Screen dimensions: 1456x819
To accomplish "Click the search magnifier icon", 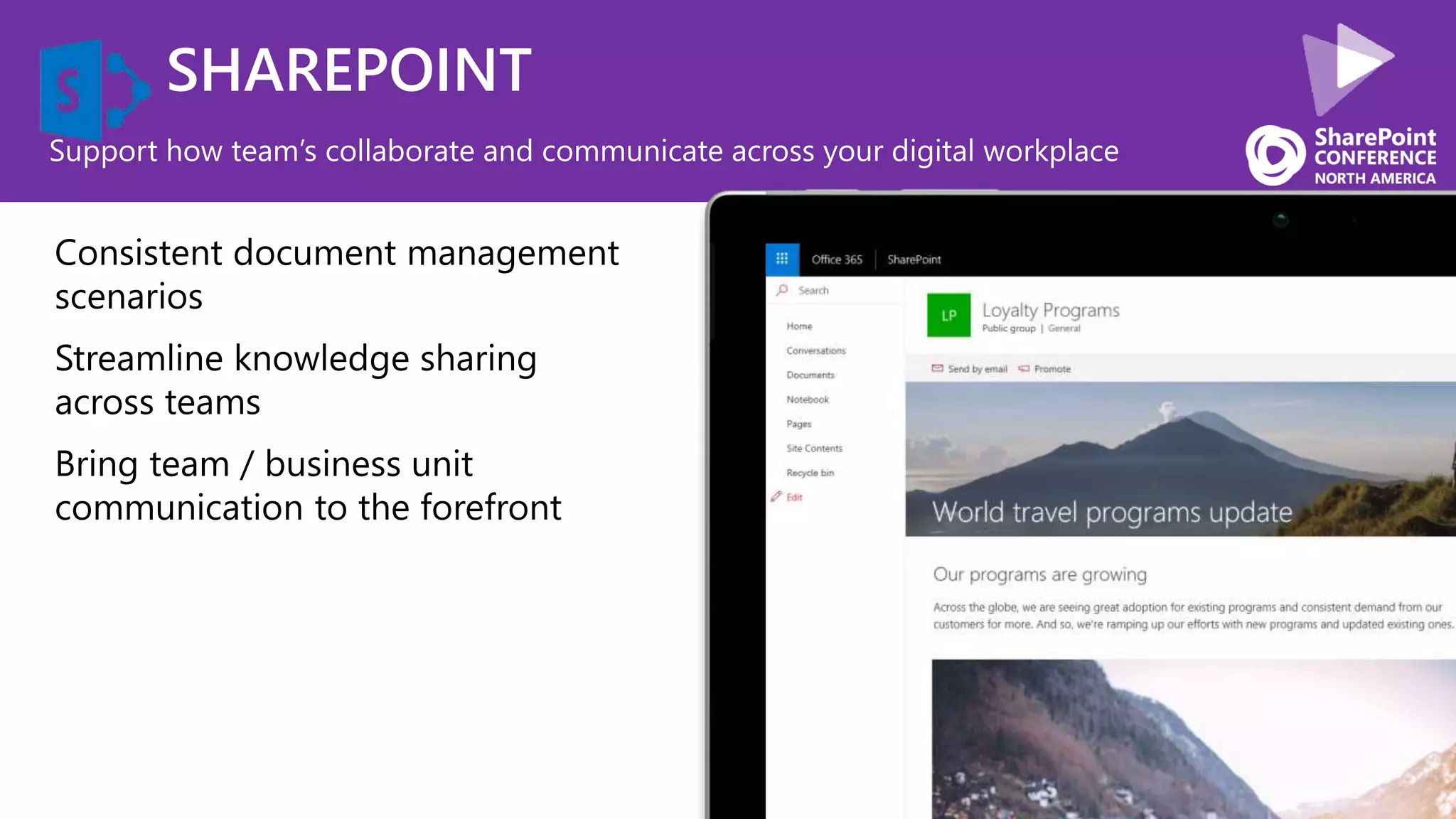I will click(x=782, y=290).
